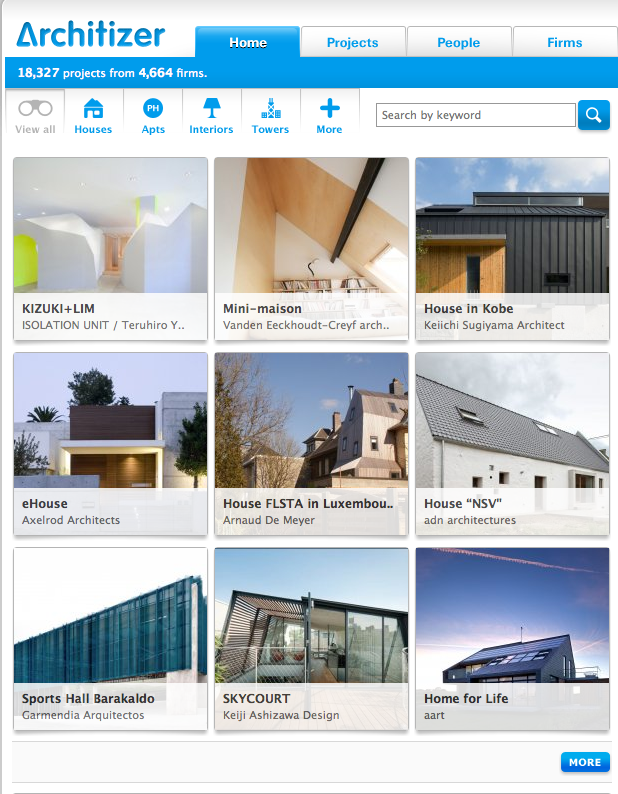Viewport: 618px width, 794px height.
Task: Switch to the Projects tab
Action: [x=353, y=43]
